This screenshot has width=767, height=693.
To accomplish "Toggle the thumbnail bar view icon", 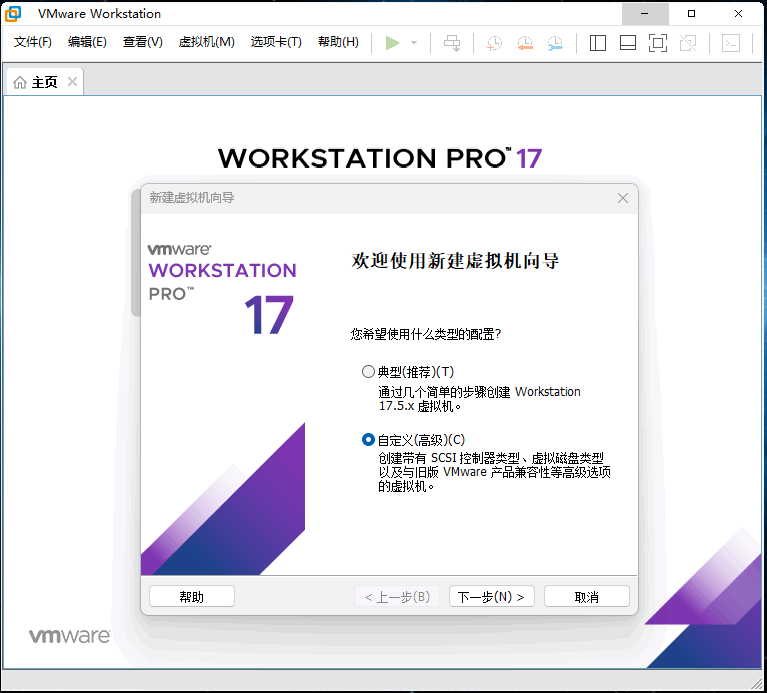I will (628, 43).
